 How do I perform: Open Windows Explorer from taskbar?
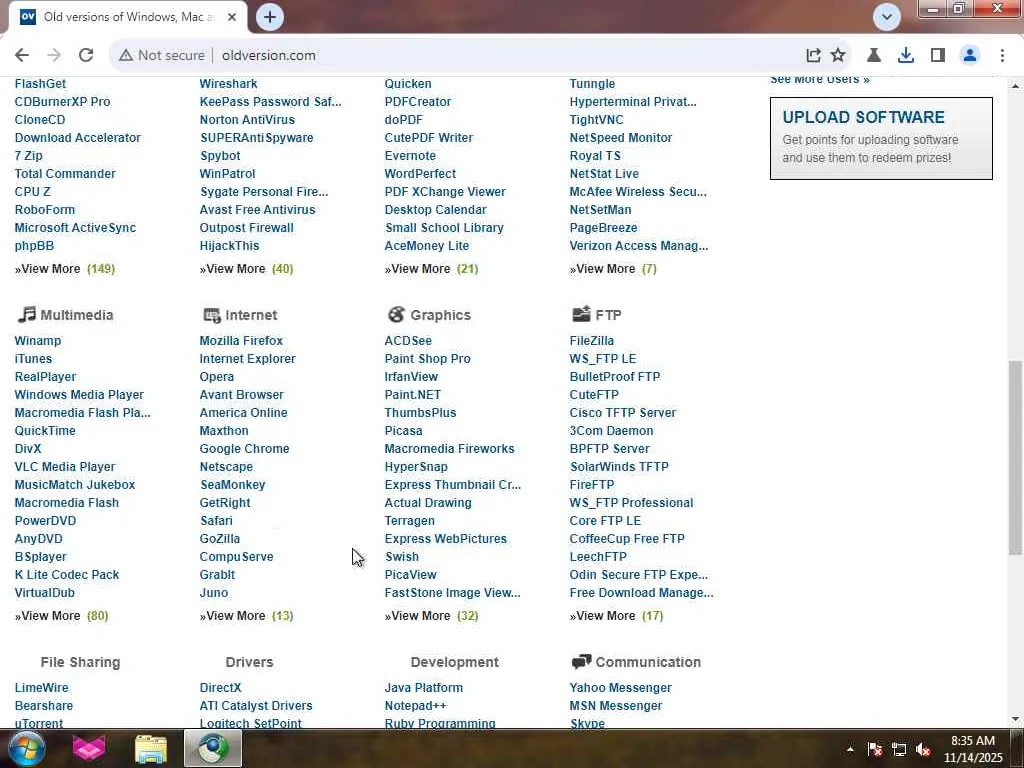click(151, 748)
